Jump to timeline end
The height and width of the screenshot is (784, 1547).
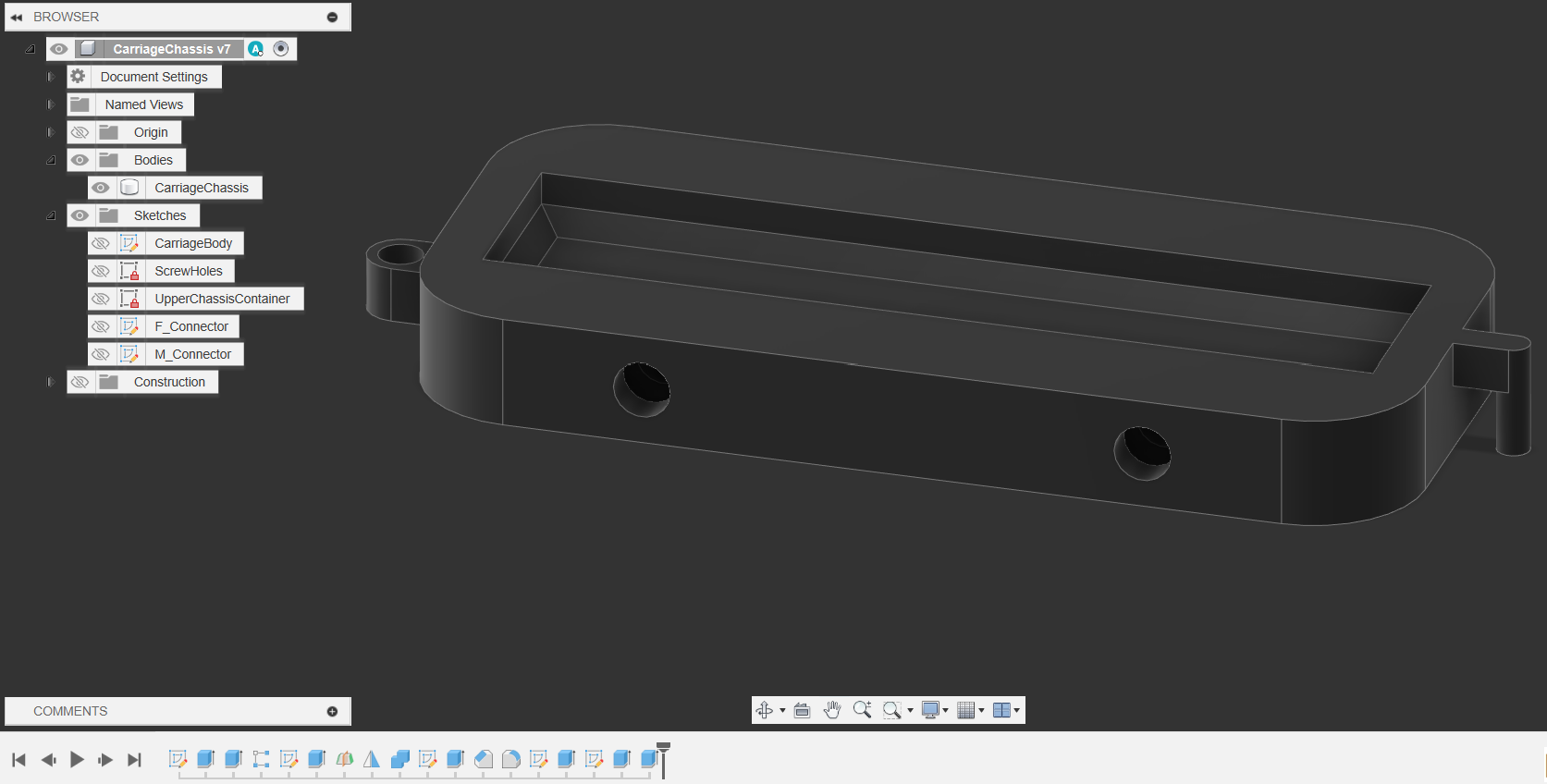134,759
